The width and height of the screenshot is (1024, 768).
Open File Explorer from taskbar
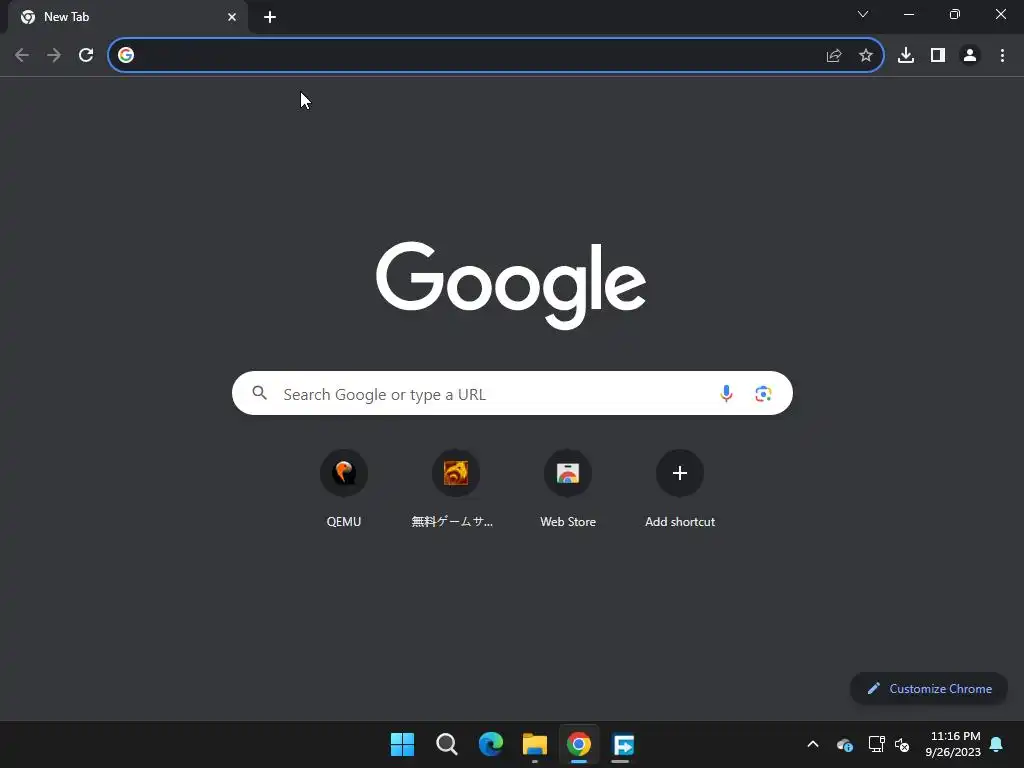[535, 744]
